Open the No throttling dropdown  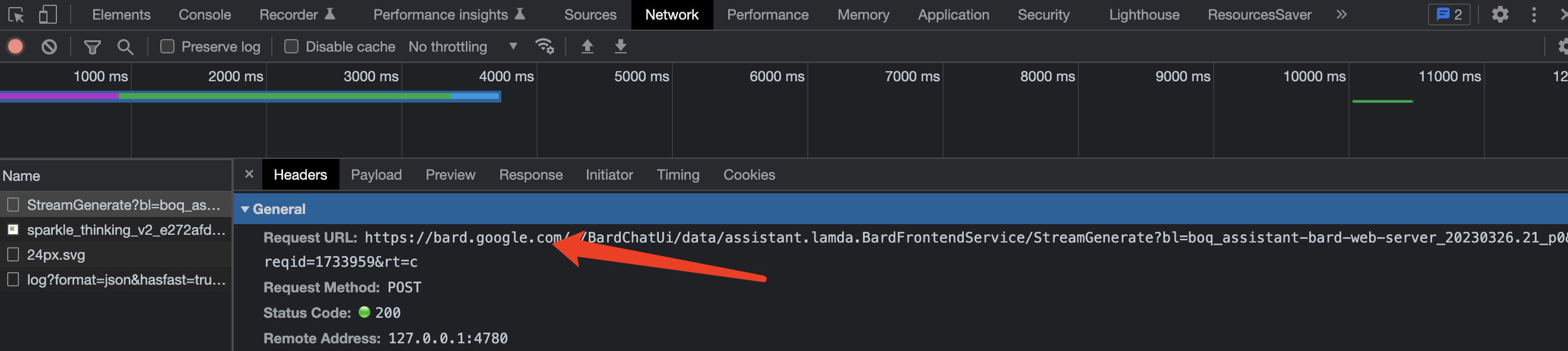462,47
